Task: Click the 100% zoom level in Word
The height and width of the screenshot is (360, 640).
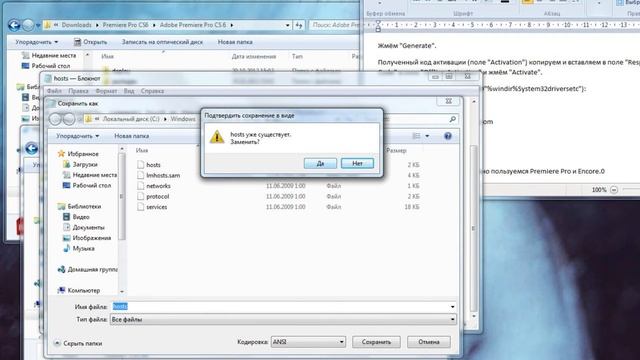Action: click(599, 190)
